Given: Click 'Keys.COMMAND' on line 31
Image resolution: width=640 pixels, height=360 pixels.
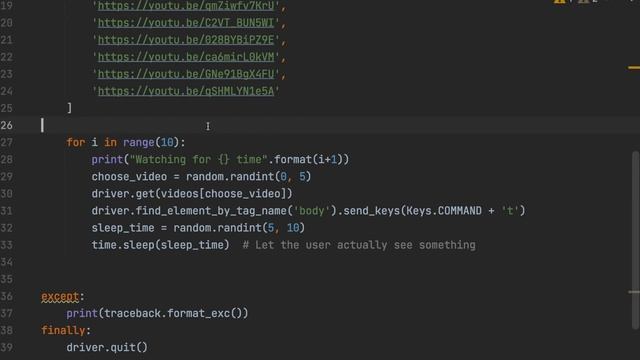Looking at the screenshot, I should 444,211.
